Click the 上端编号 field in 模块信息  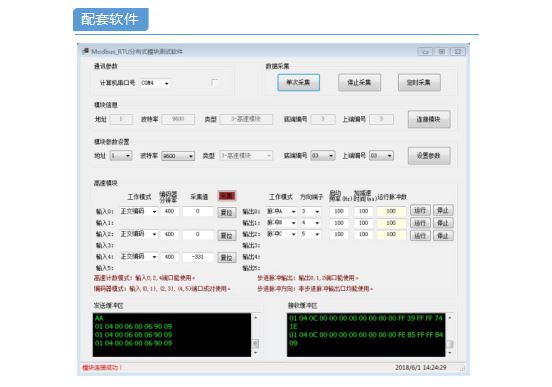click(x=381, y=119)
